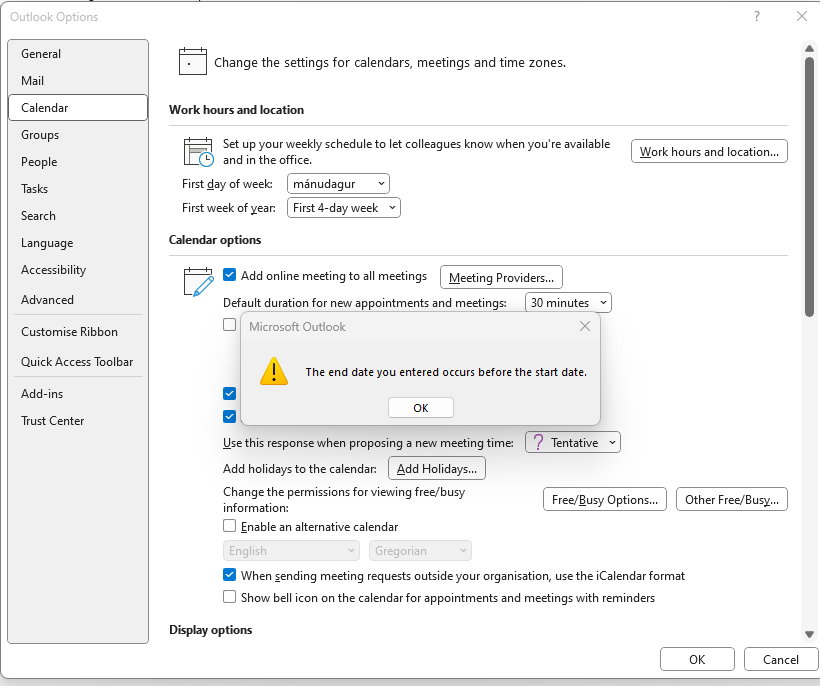
Task: Uncheck iCalendar format for outside meeting requests
Action: [x=229, y=575]
